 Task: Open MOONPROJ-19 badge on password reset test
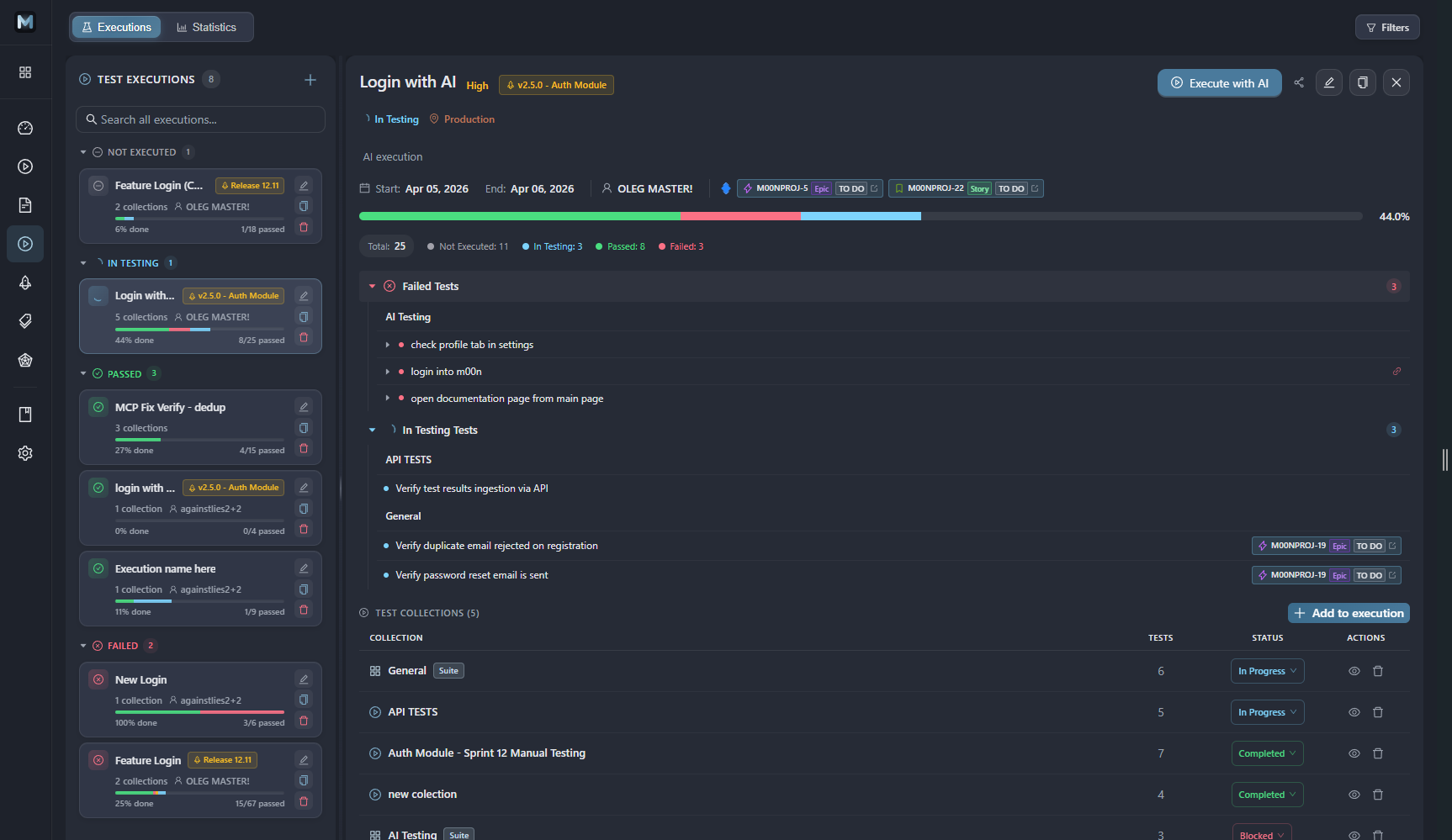pos(1326,575)
